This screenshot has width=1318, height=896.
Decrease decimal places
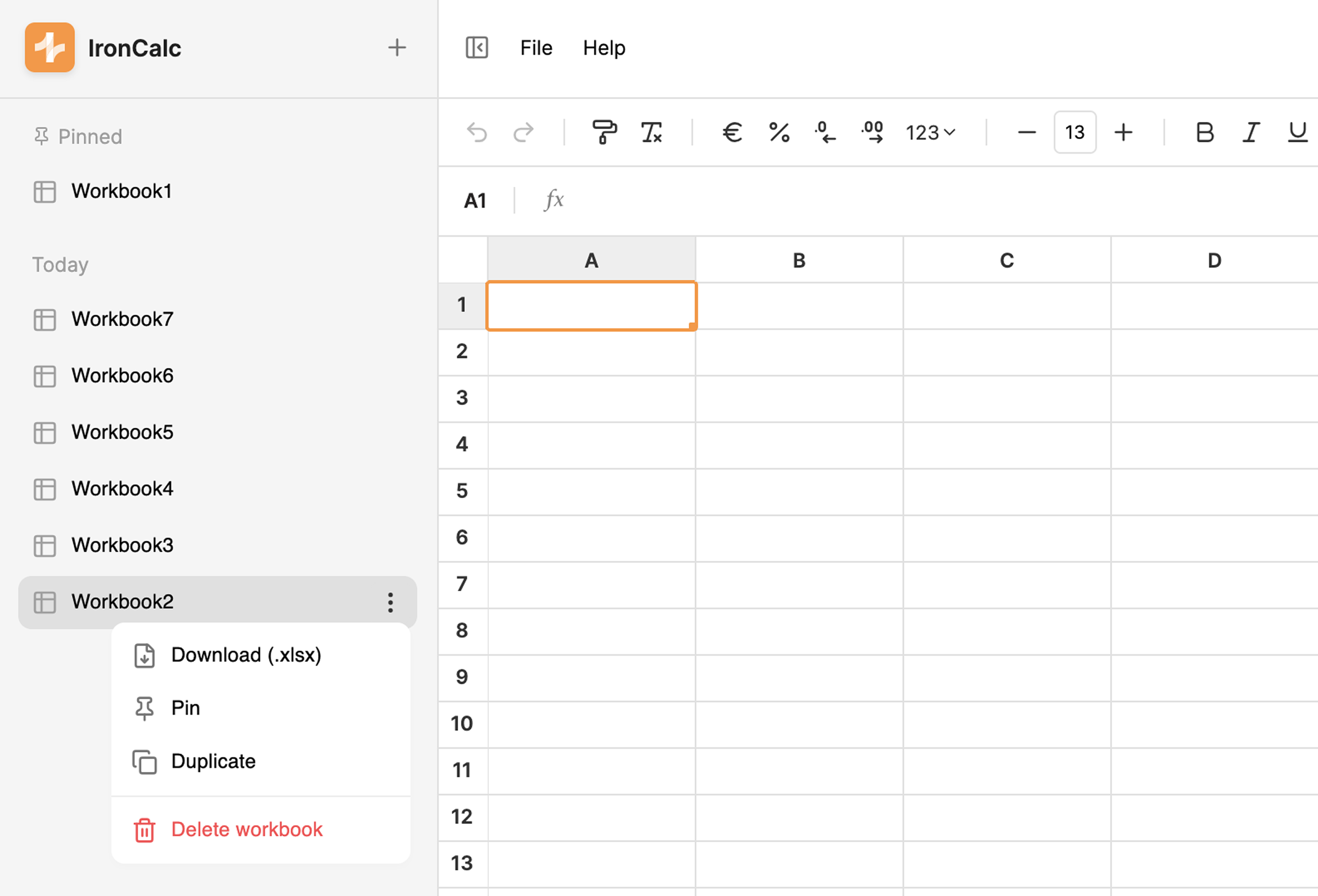pos(825,132)
